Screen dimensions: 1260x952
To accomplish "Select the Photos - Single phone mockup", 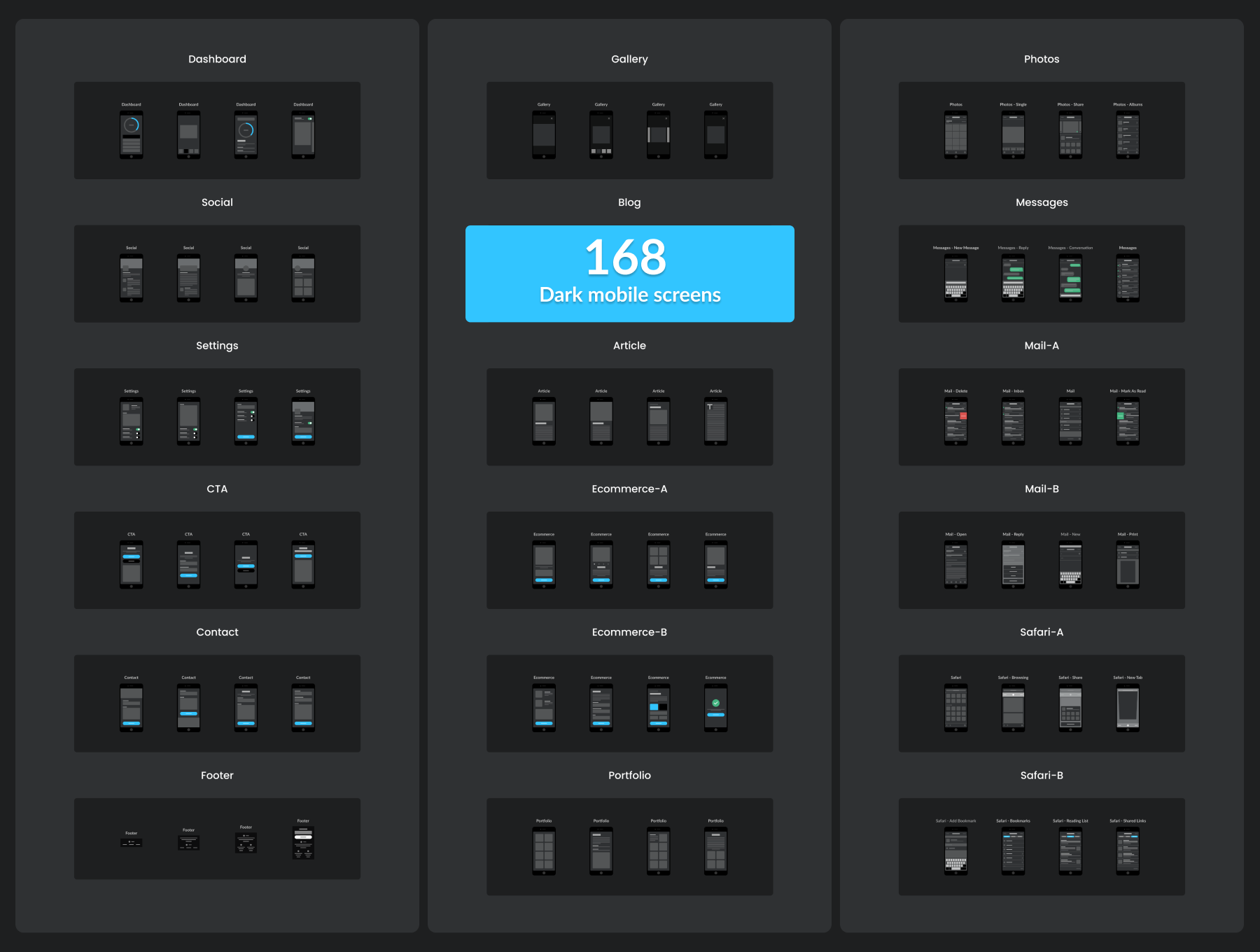I will (x=1013, y=135).
